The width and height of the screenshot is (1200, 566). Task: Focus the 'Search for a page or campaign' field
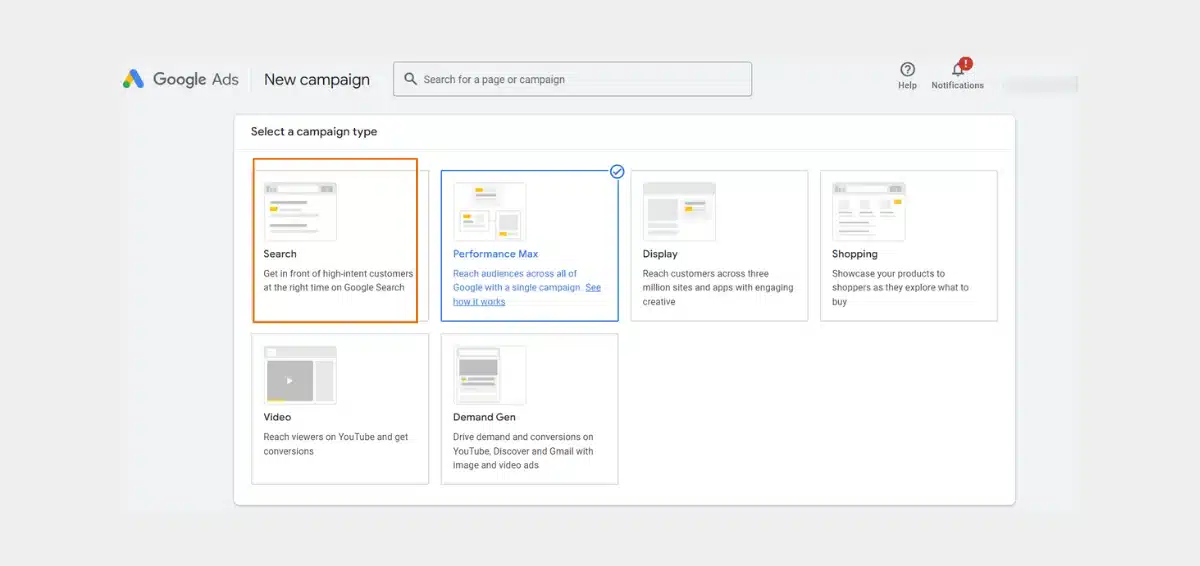[572, 79]
